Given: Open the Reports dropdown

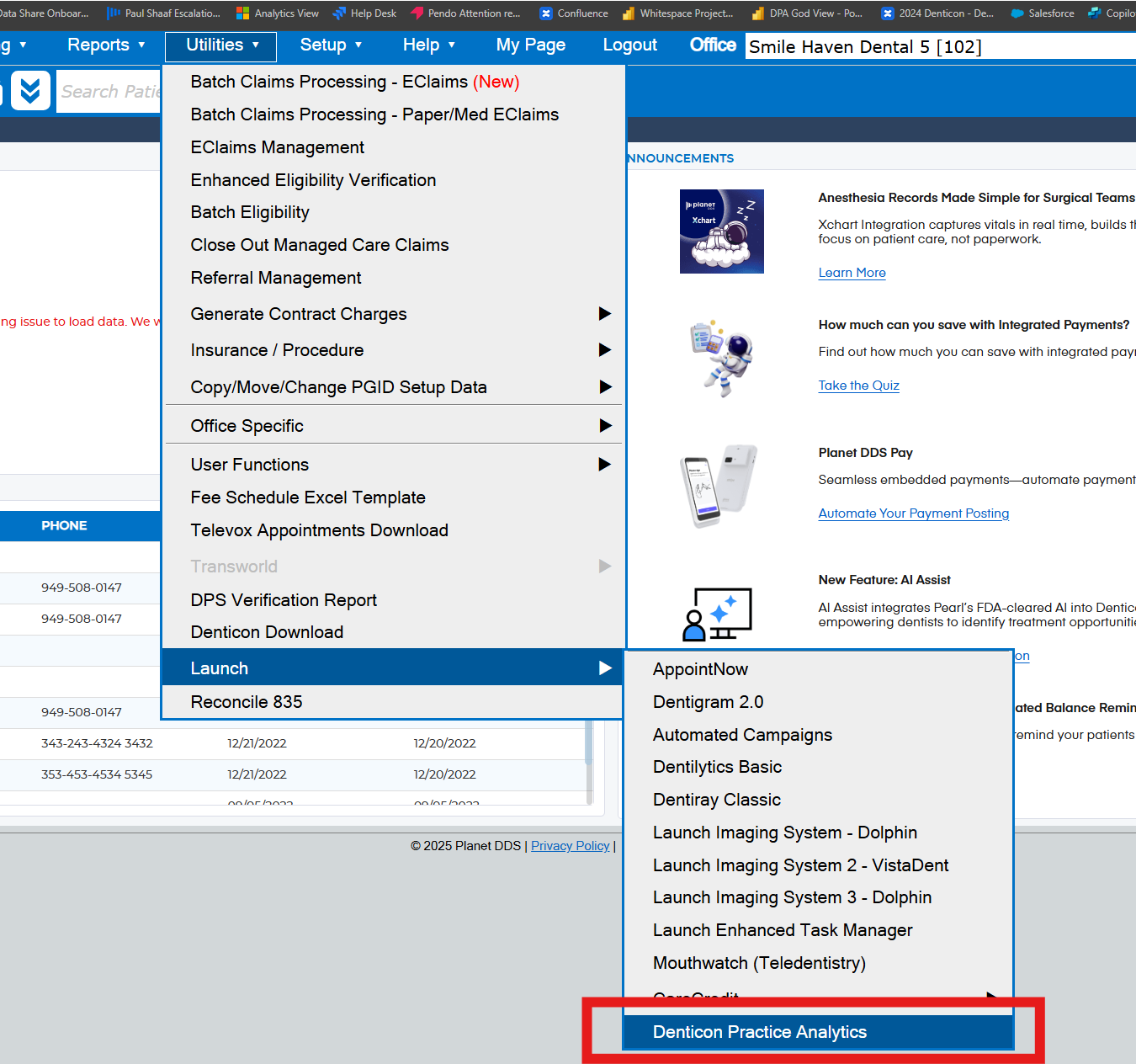Looking at the screenshot, I should point(104,45).
